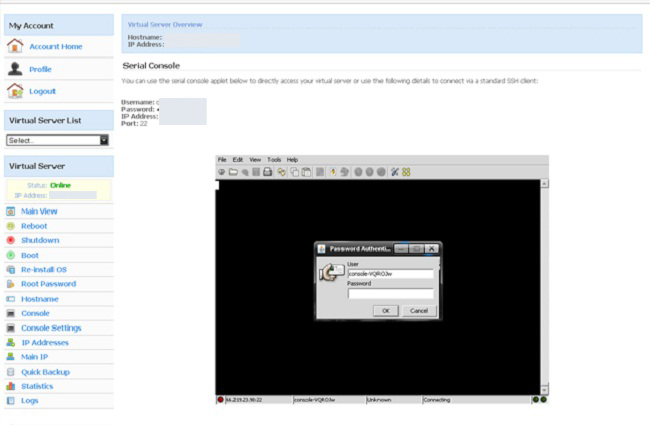Click the house icon beside Account Home
The width and height of the screenshot is (650, 425).
tap(15, 46)
